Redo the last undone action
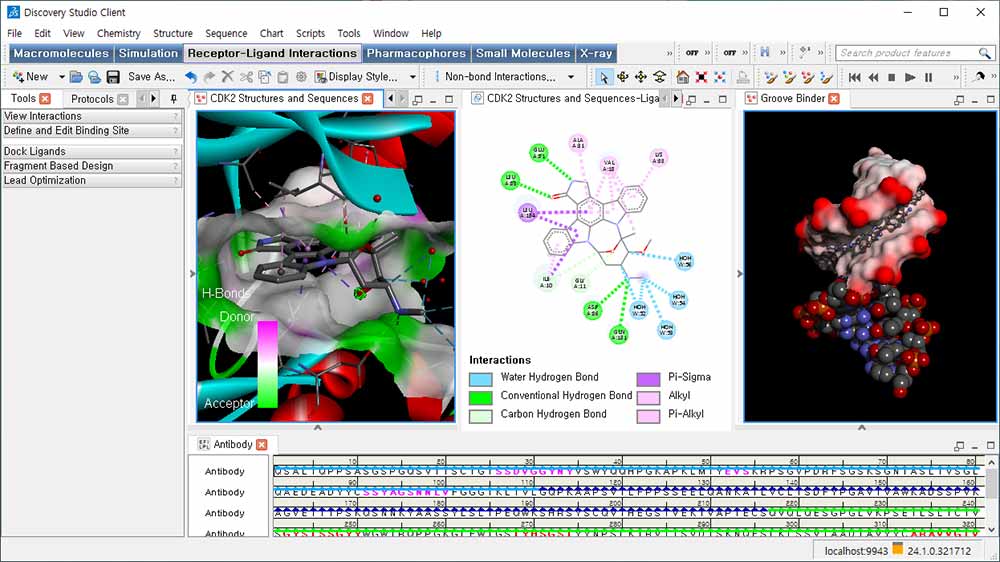The width and height of the screenshot is (1000, 562). pyautogui.click(x=209, y=77)
